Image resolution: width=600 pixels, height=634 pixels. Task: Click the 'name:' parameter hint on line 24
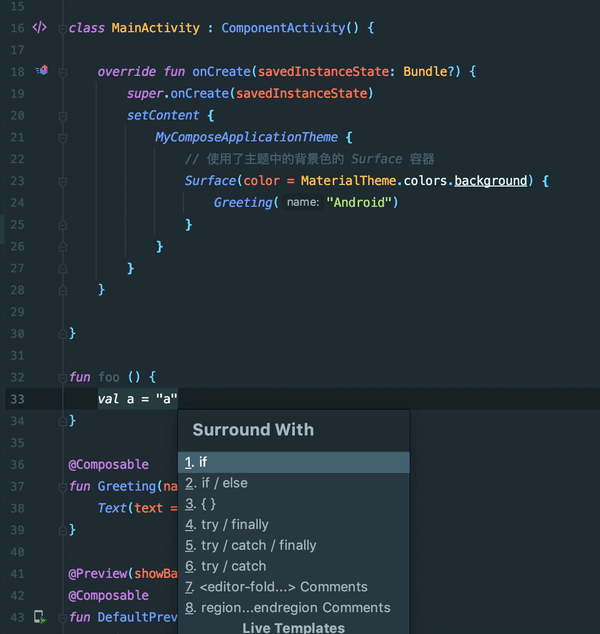(303, 202)
